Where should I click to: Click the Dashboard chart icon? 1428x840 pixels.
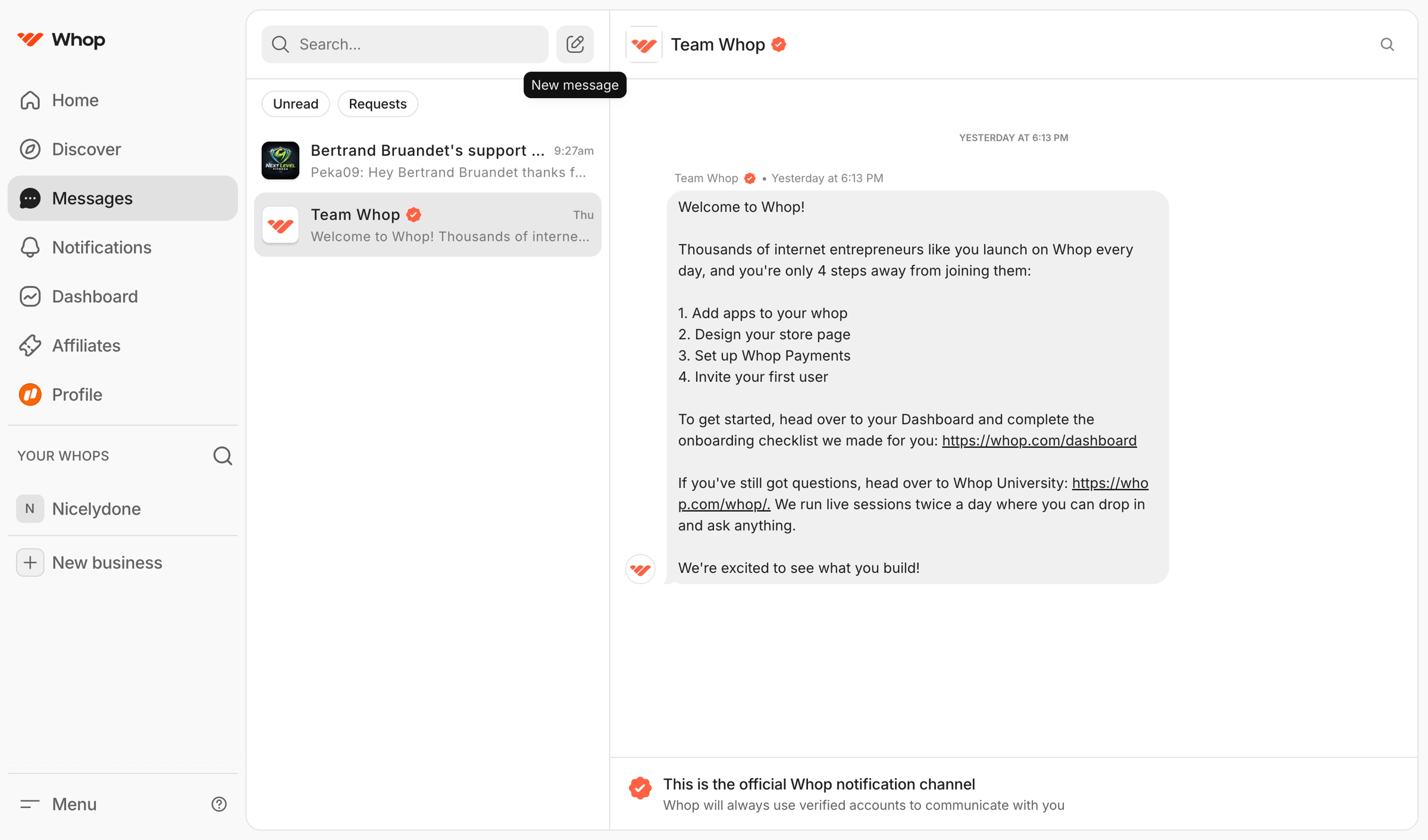tap(30, 296)
